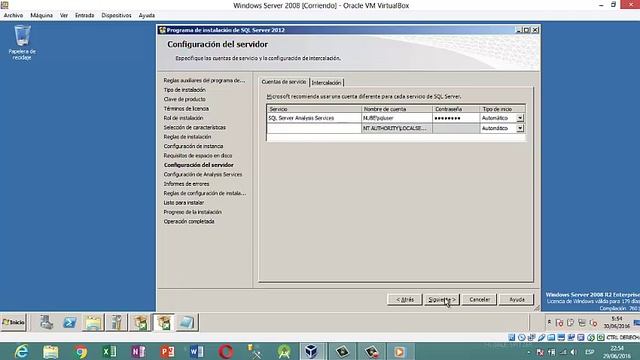Viewport: 640px width, 360px height.
Task: Select the highlighted SQL setup taskbar icon
Action: [x=164, y=322]
